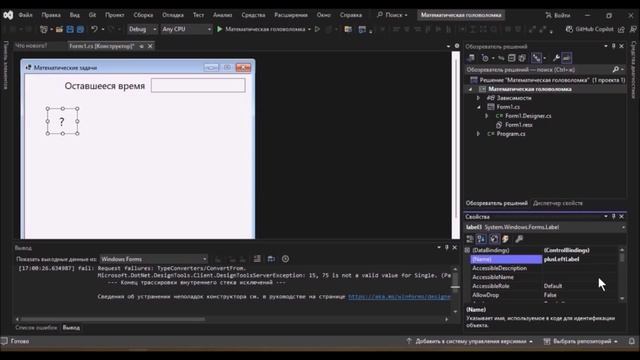Show events lightning icon in Properties
This screenshot has width=640, height=360.
[x=506, y=239]
